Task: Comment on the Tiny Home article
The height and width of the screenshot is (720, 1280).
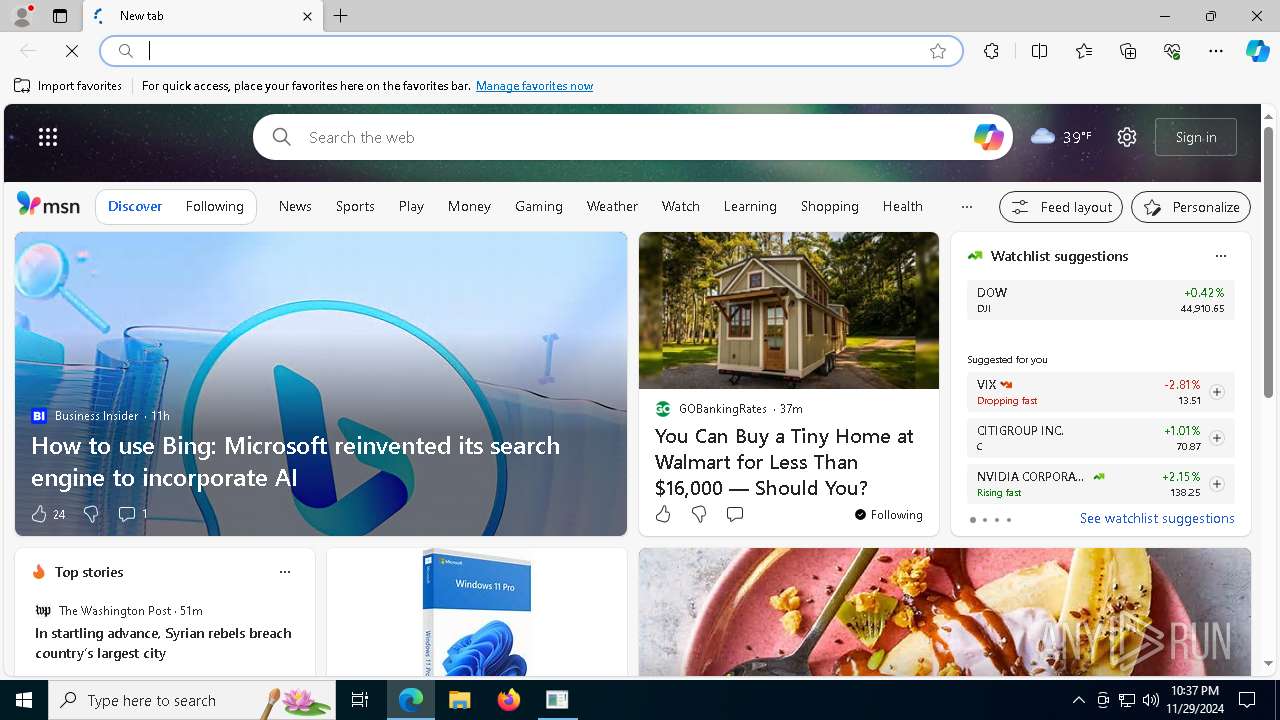Action: click(x=735, y=514)
